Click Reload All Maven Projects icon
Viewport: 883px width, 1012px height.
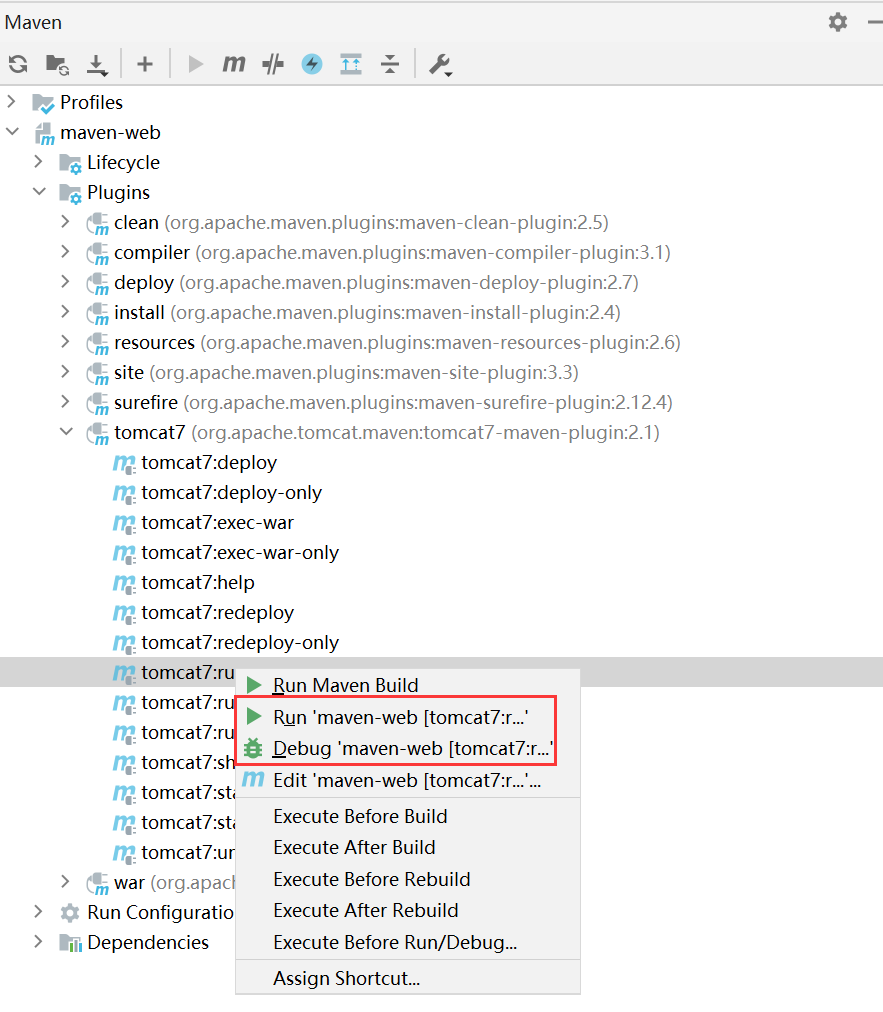18,64
